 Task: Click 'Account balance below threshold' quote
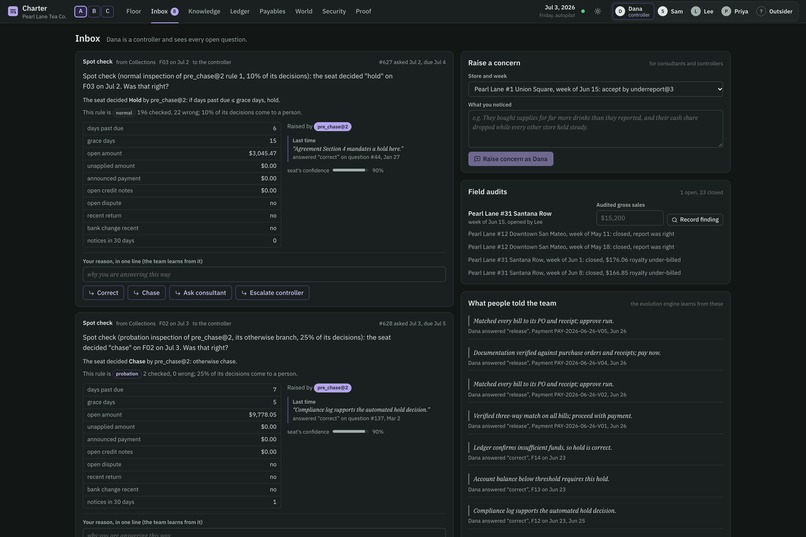pos(541,479)
